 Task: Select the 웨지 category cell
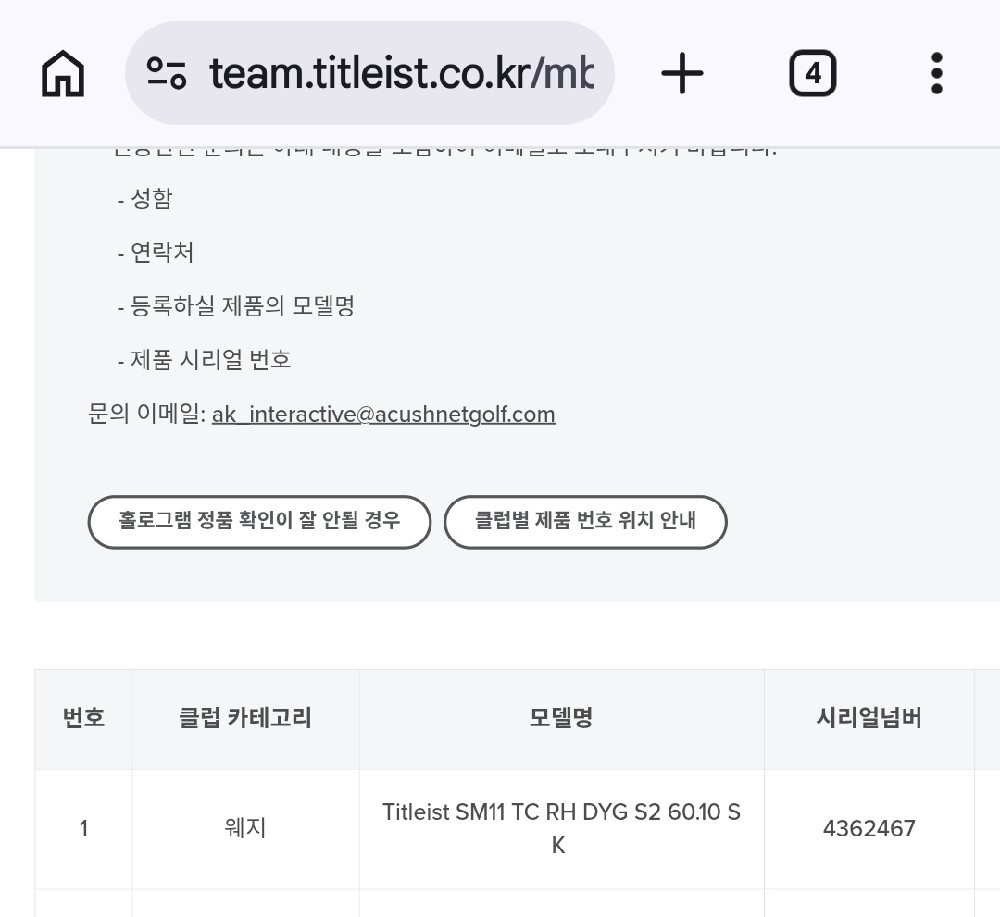tap(246, 828)
